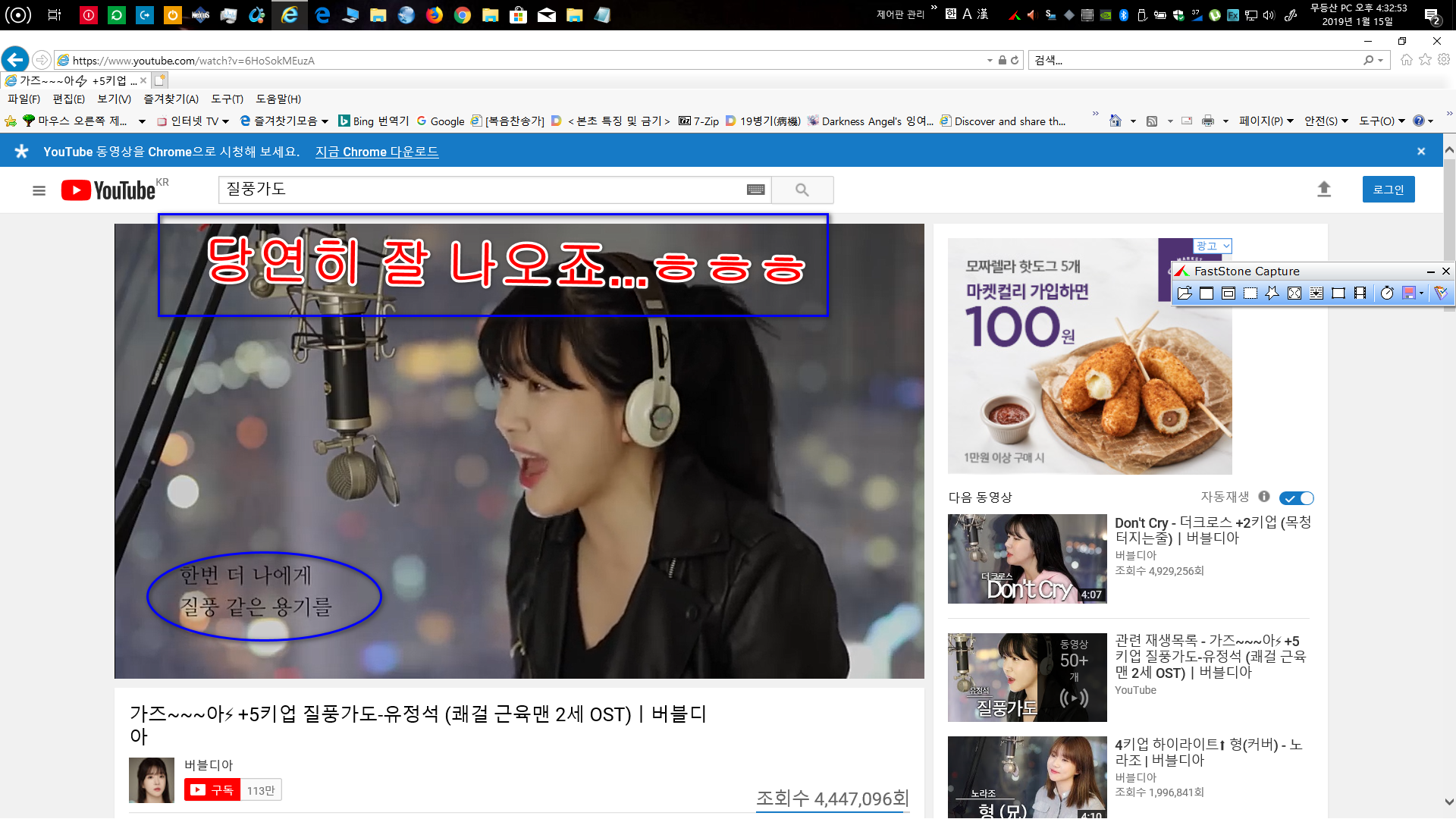Click refresh icon in address bar

click(1015, 61)
